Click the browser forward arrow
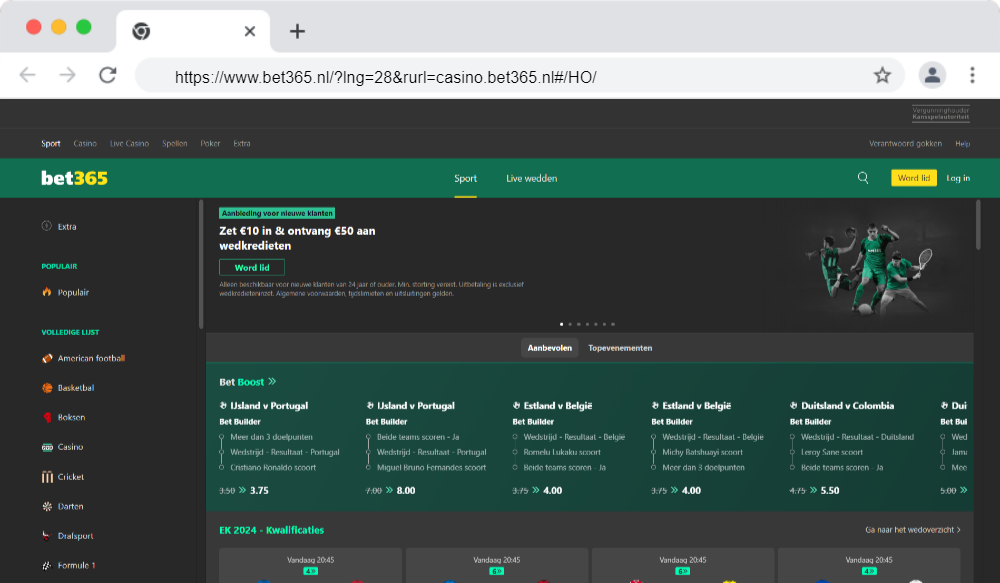The image size is (1000, 583). point(67,75)
